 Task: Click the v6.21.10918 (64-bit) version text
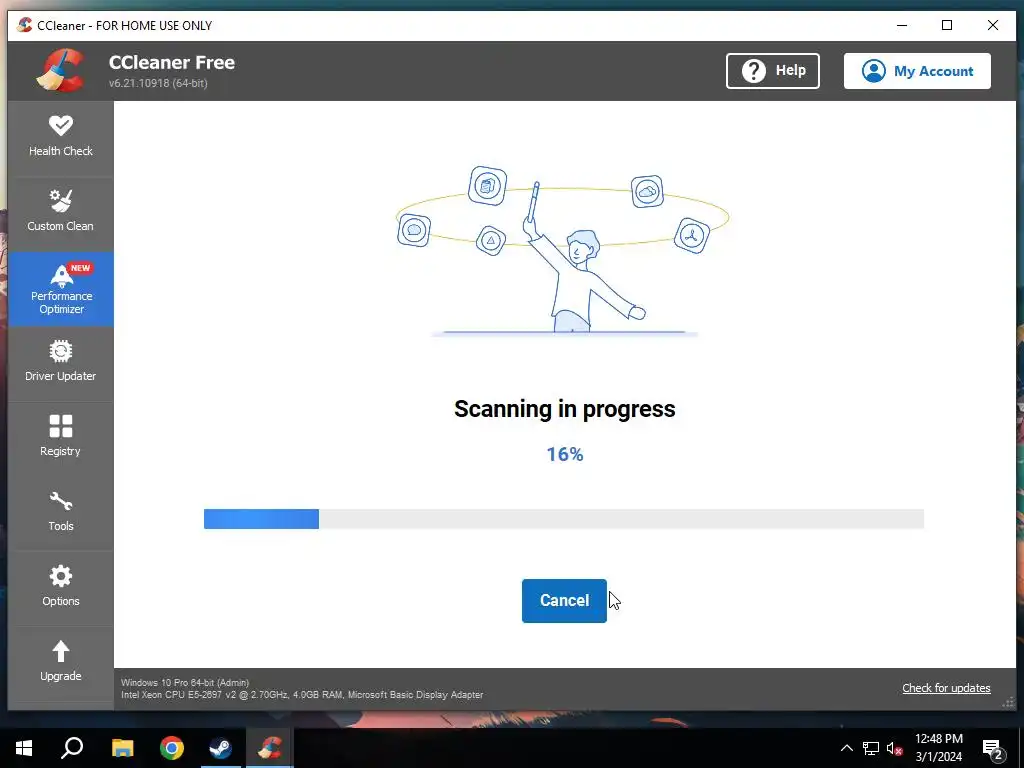158,83
